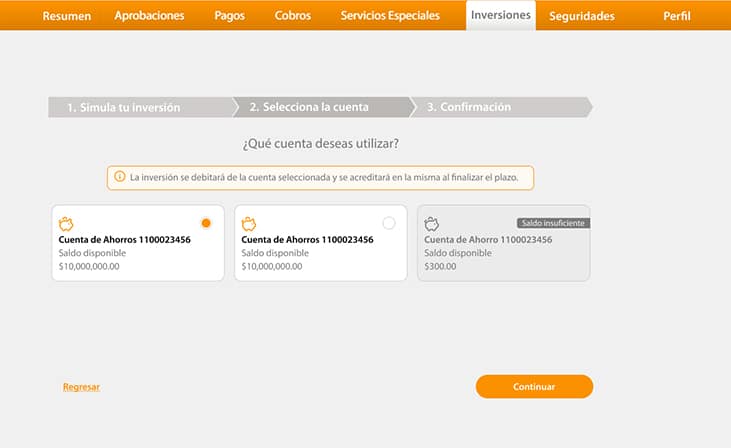731x448 pixels.
Task: Click the Regresar link
Action: (x=81, y=387)
